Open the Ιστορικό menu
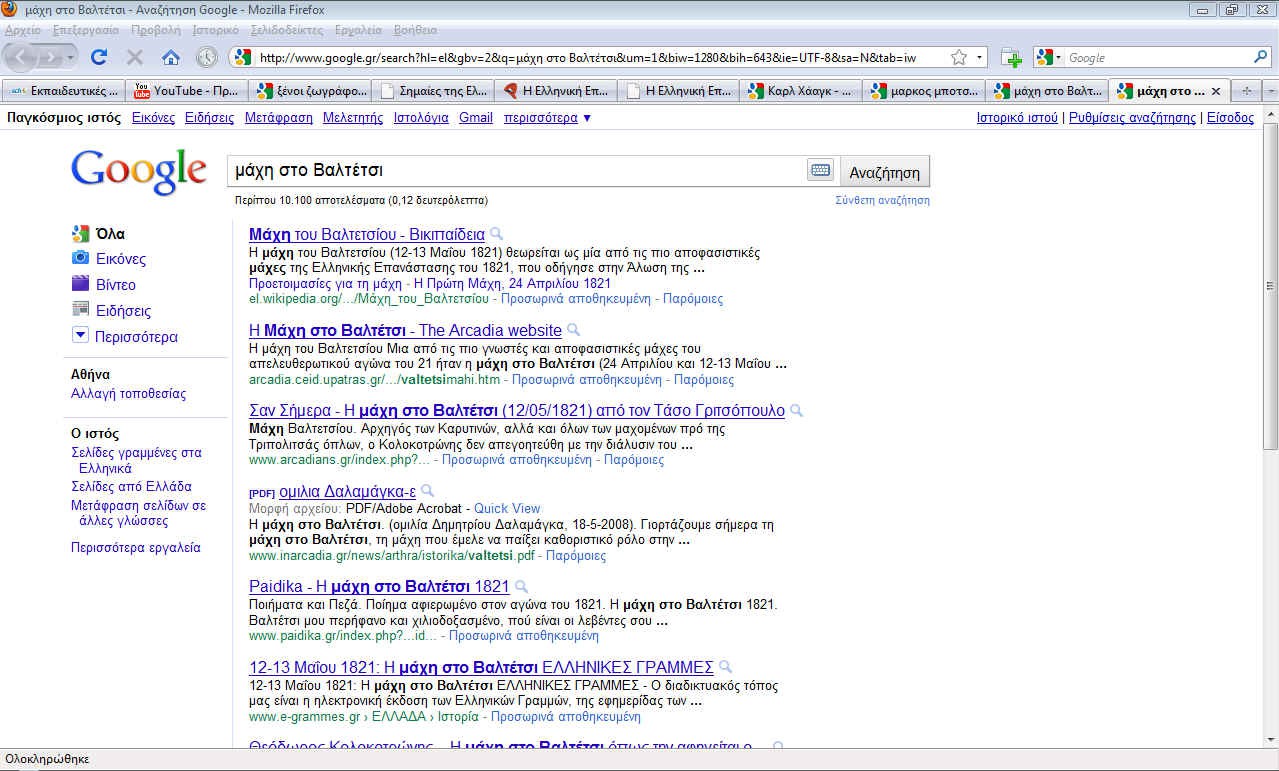 (x=216, y=30)
